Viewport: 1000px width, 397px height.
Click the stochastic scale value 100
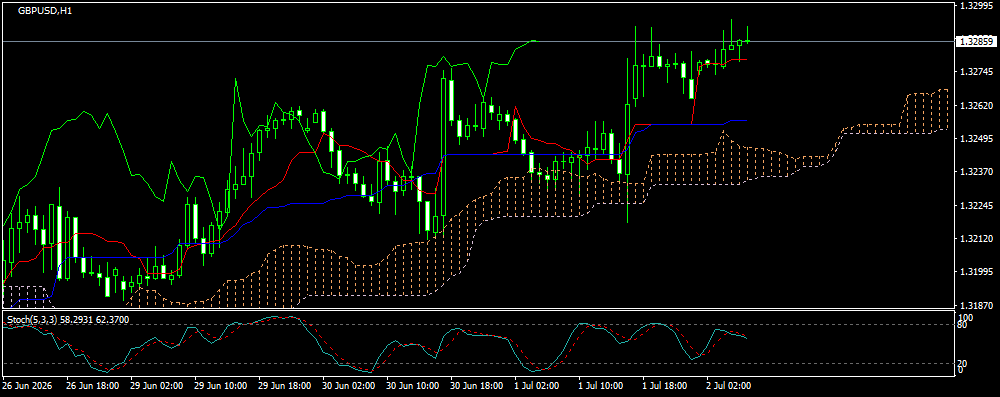[965, 317]
